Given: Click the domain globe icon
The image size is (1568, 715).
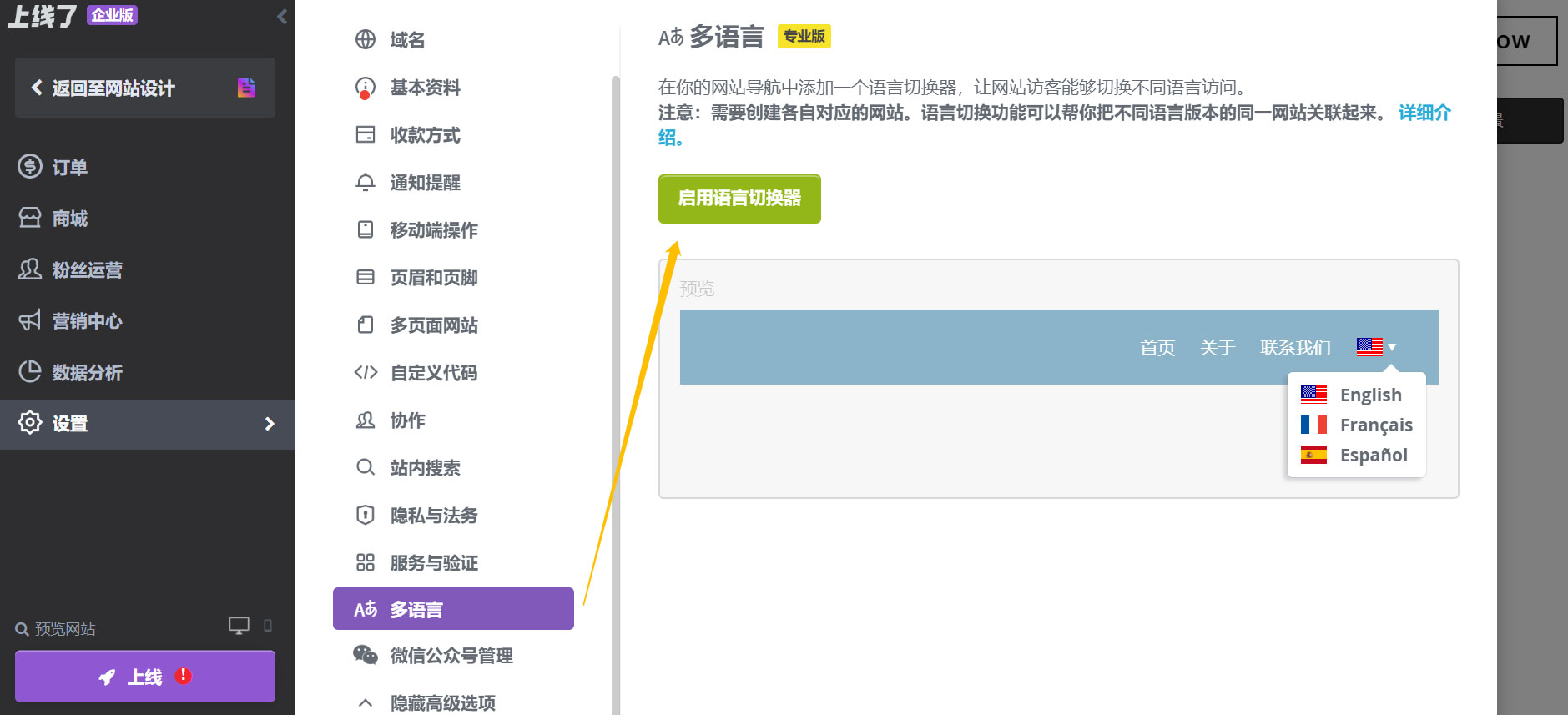Looking at the screenshot, I should click(x=365, y=39).
